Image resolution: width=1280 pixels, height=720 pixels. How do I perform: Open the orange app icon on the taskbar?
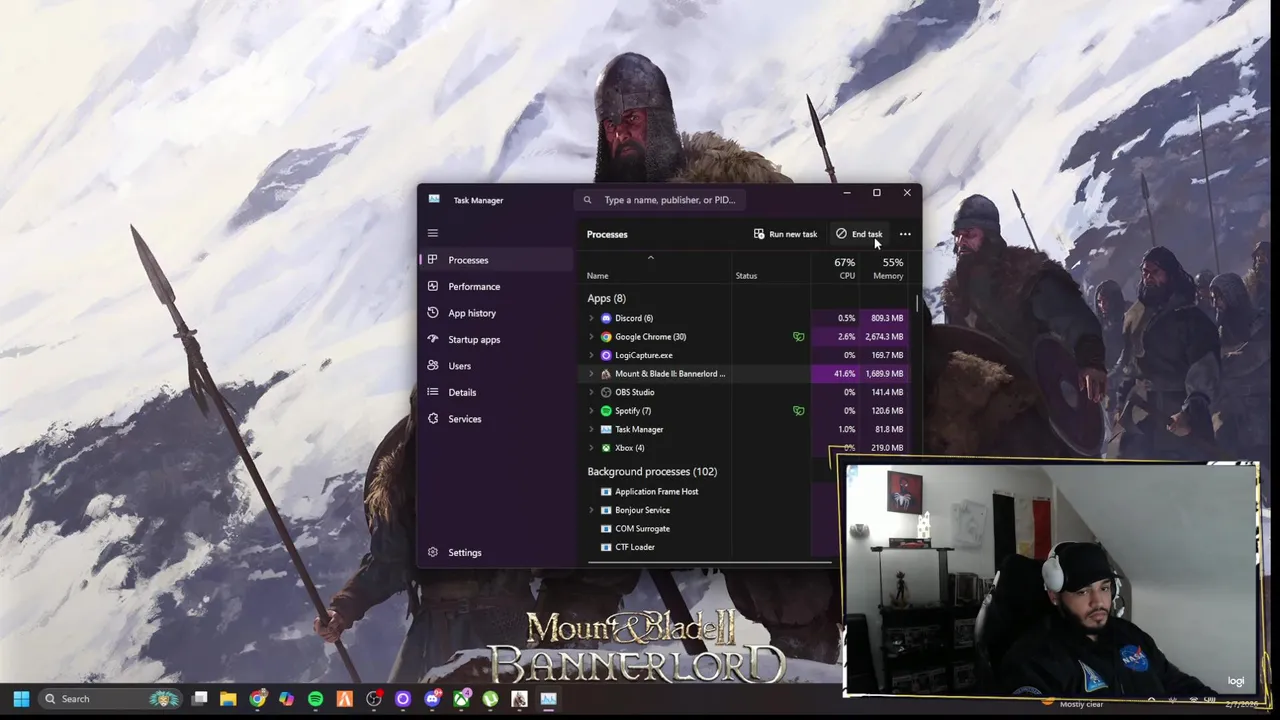point(345,699)
